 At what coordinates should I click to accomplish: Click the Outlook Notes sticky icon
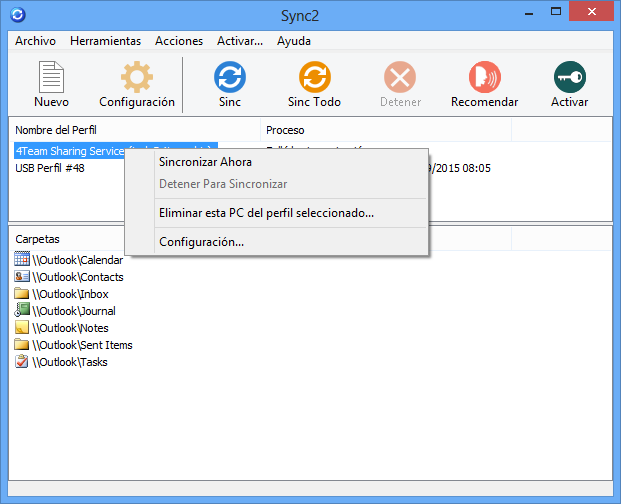point(22,327)
